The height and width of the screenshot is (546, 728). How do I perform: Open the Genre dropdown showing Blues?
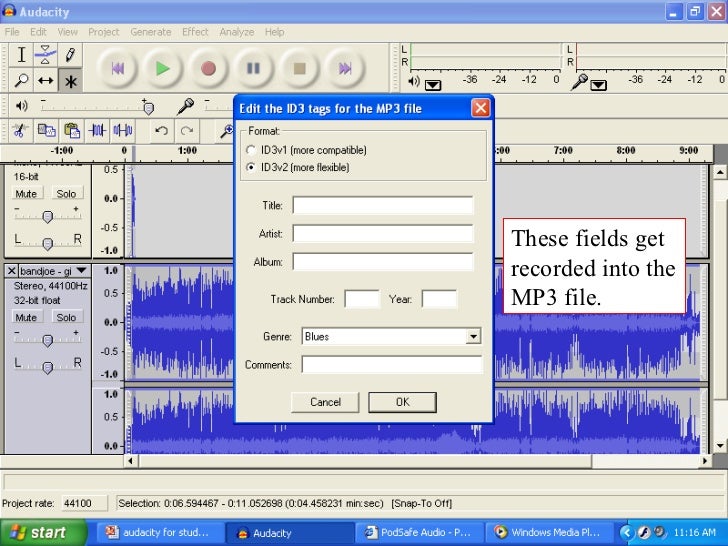473,337
